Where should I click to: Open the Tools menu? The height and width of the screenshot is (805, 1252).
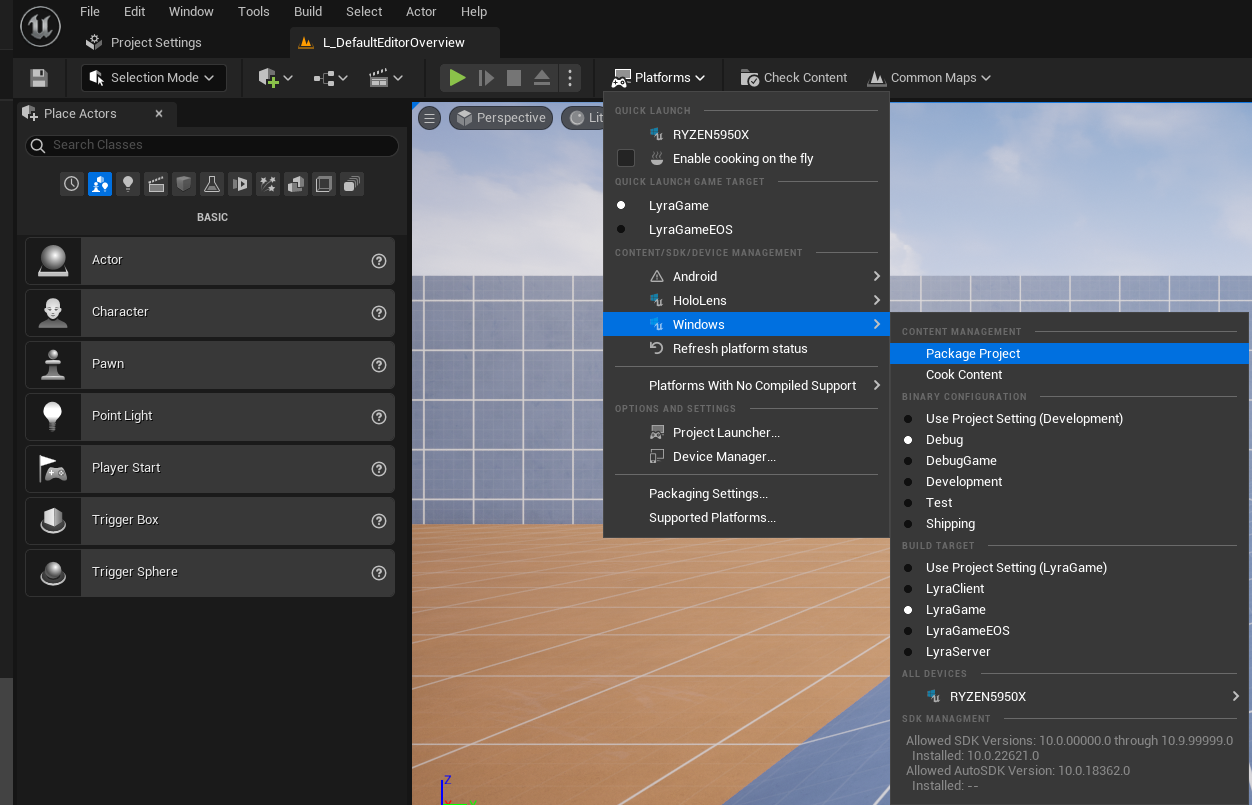coord(254,12)
